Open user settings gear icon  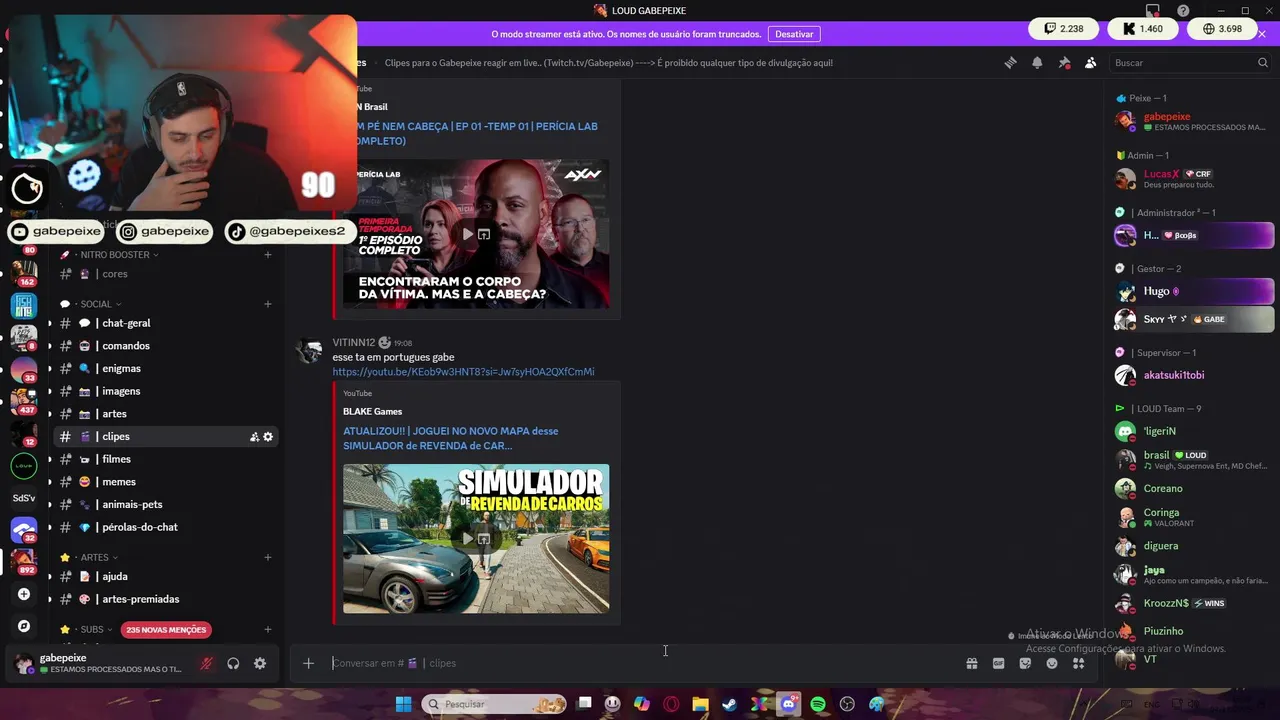260,663
